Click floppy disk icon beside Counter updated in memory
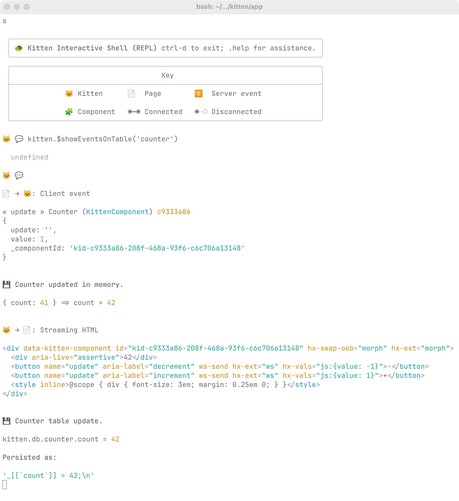Screen dimensions: 459x501 point(6,285)
